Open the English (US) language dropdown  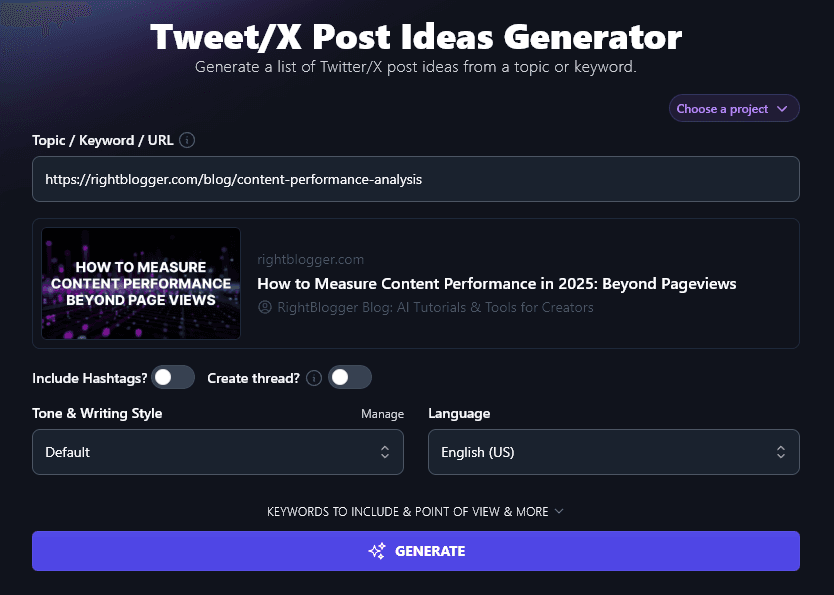(x=613, y=452)
